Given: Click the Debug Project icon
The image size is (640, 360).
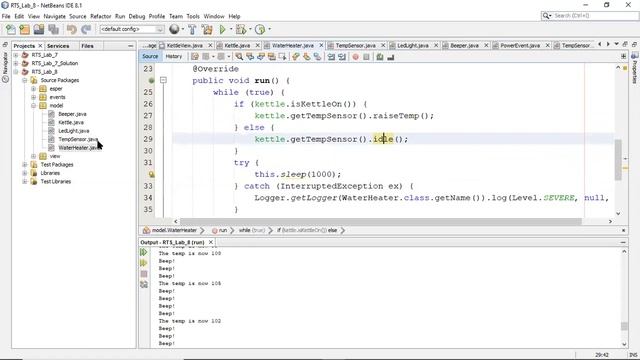Looking at the screenshot, I should coord(241,29).
